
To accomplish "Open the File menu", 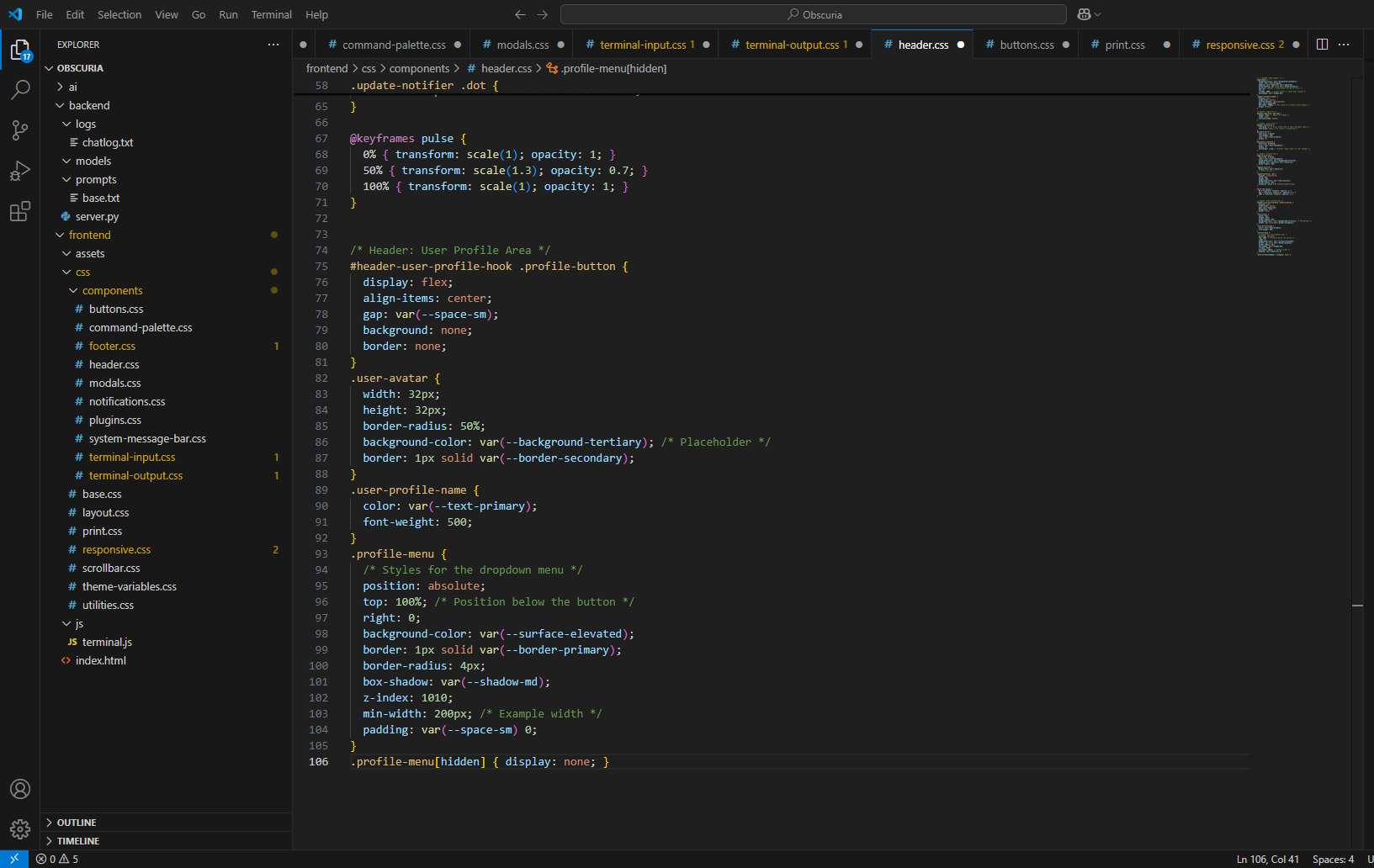I will tap(45, 14).
